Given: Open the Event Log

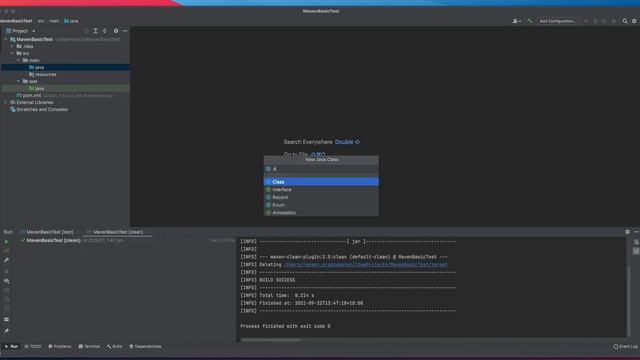Looking at the screenshot, I should 625,347.
